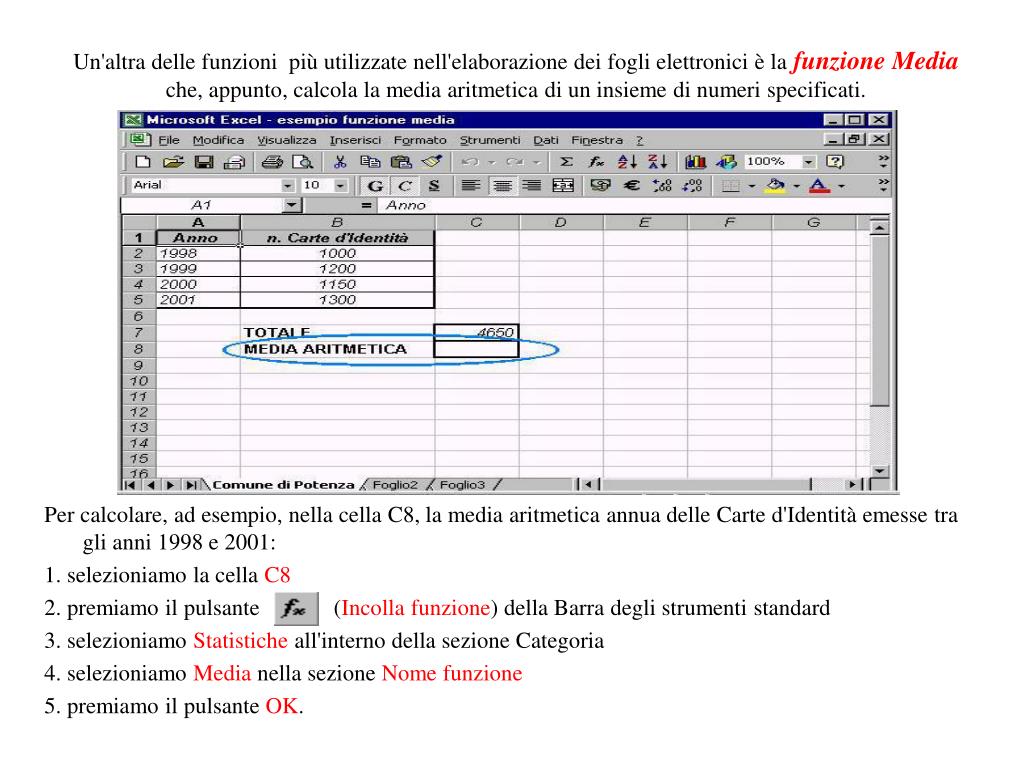This screenshot has height=768, width=1024.
Task: Click the Redo arrow icon
Action: (x=515, y=162)
